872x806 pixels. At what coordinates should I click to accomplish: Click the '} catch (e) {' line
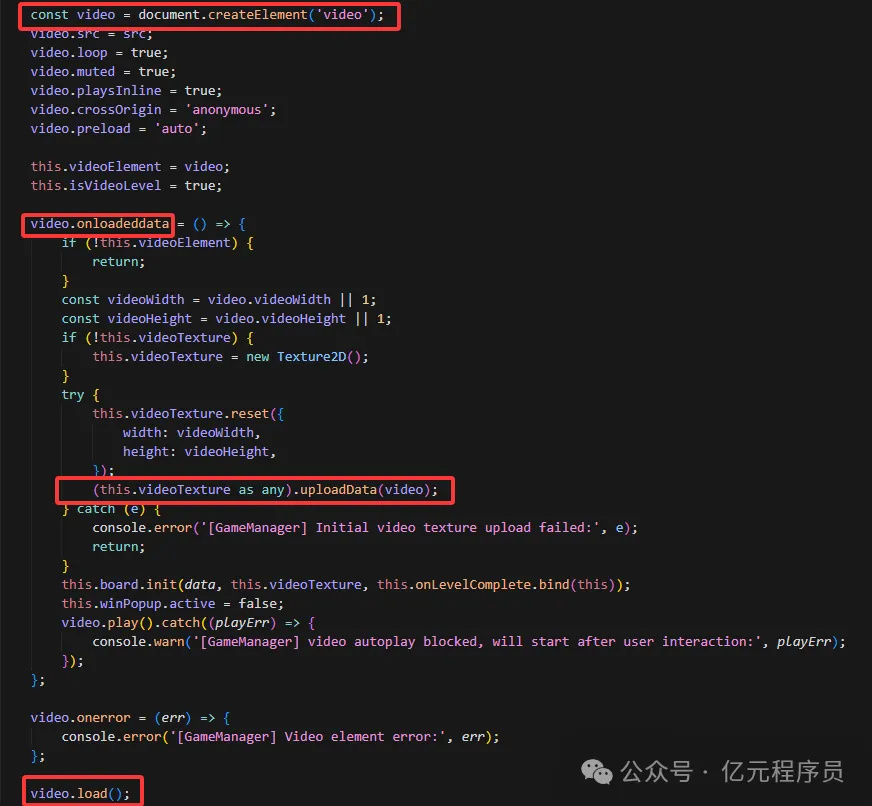click(111, 509)
